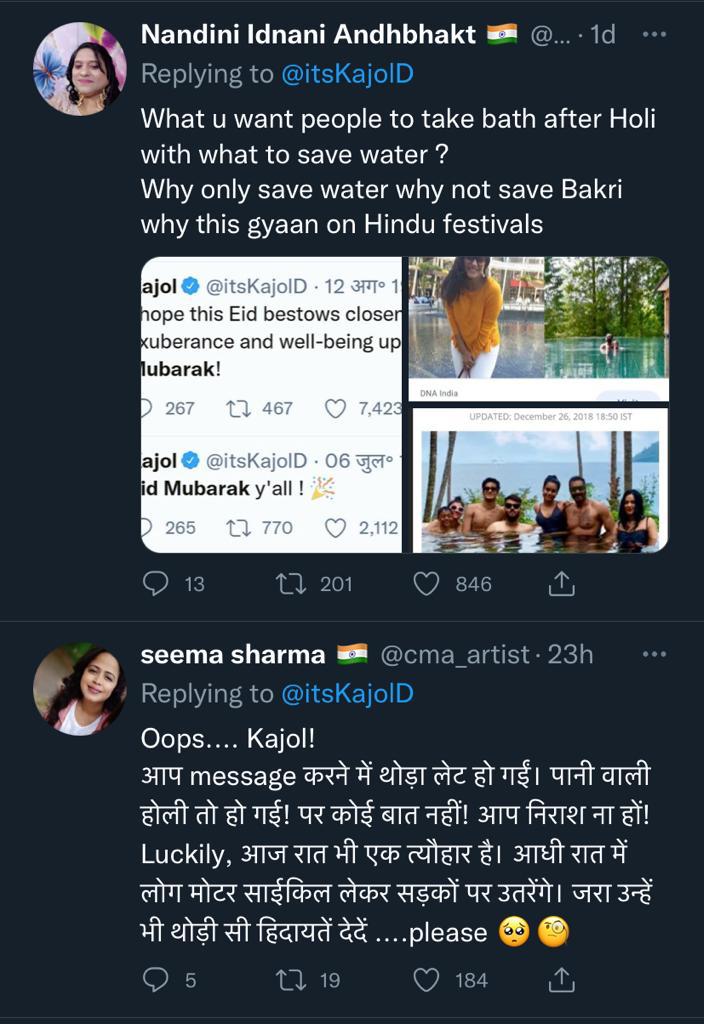Like seema sharma's tweet with 184 likes

[426, 980]
